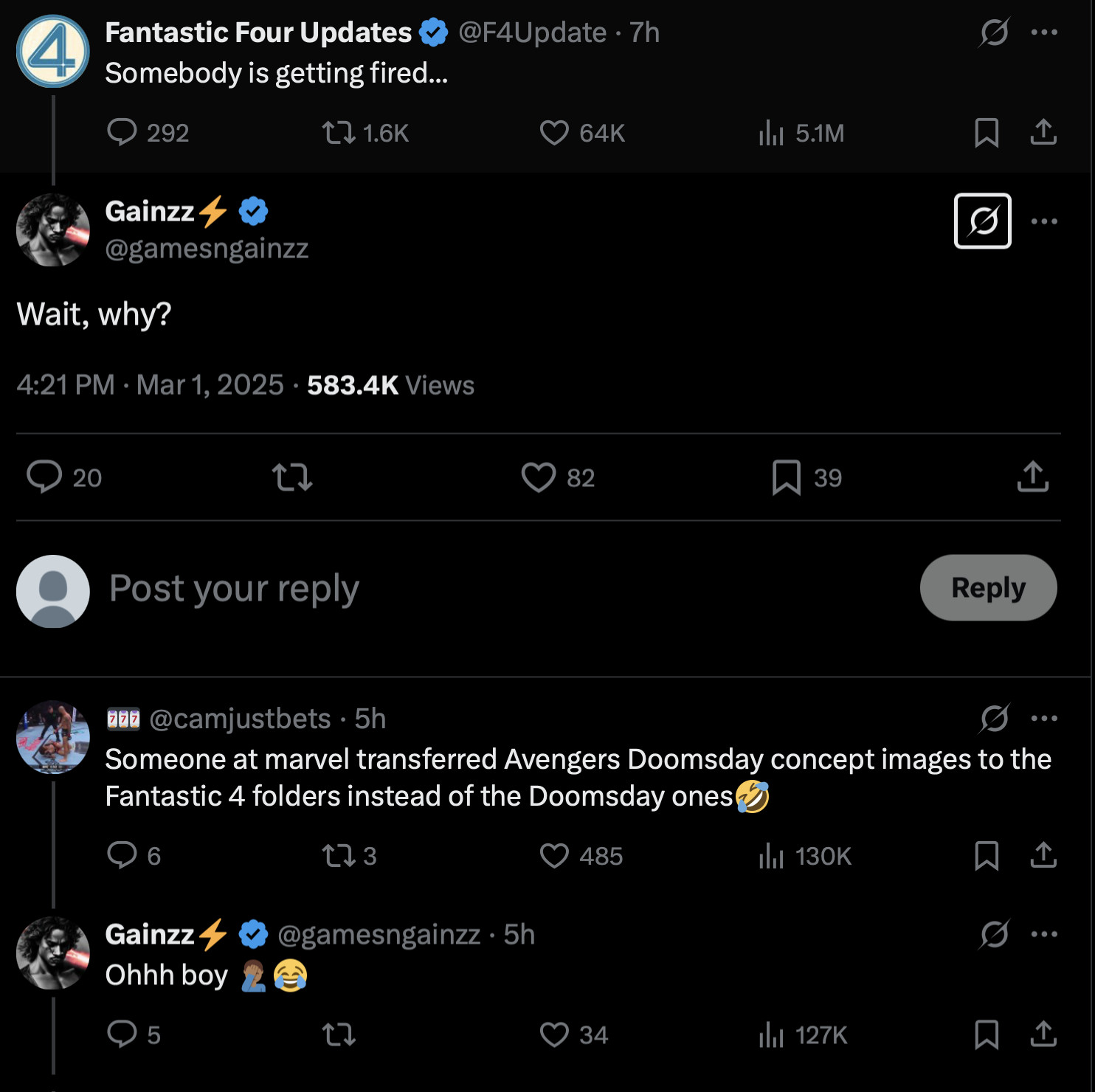Bookmark the main Gainzz post
The height and width of the screenshot is (1092, 1095).
coord(787,477)
